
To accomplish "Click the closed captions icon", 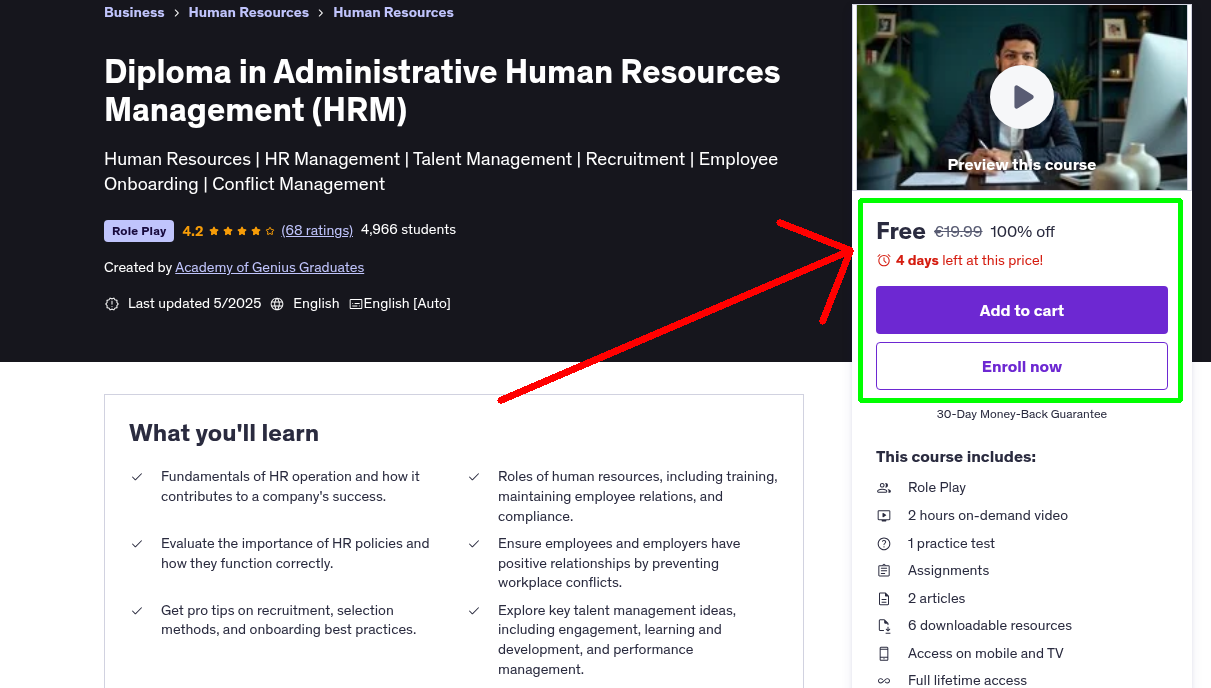I will [355, 304].
